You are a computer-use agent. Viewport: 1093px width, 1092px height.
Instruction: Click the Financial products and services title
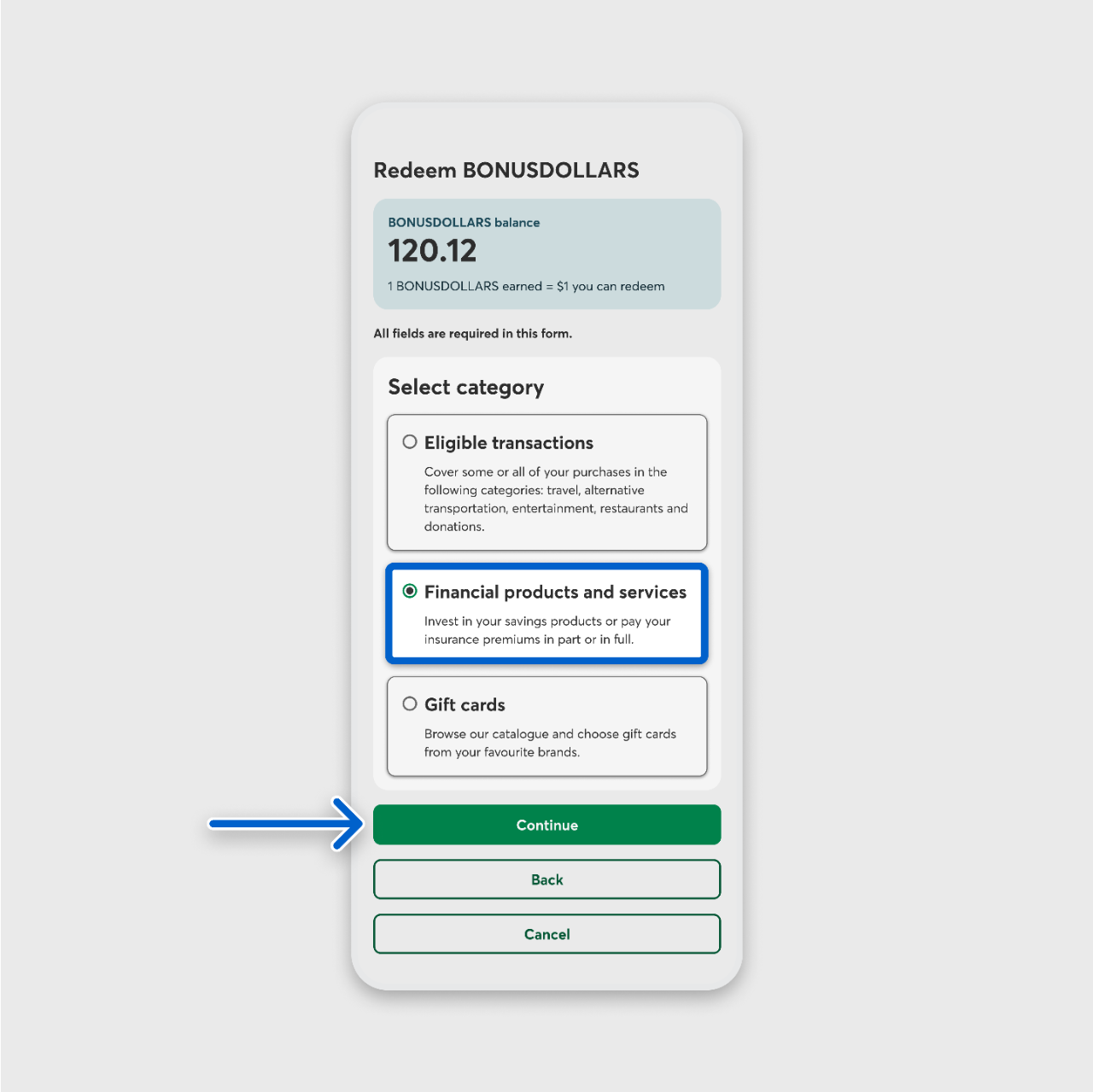(x=555, y=593)
